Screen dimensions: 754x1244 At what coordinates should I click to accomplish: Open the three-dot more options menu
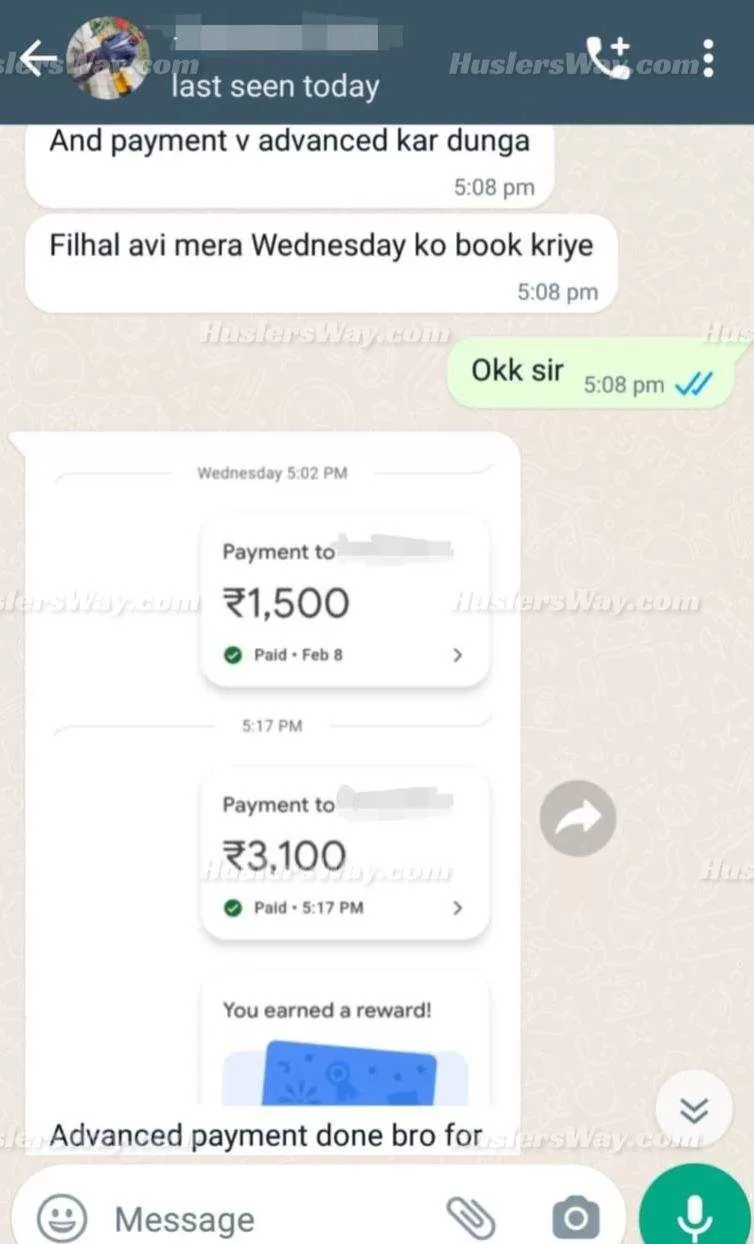[708, 58]
